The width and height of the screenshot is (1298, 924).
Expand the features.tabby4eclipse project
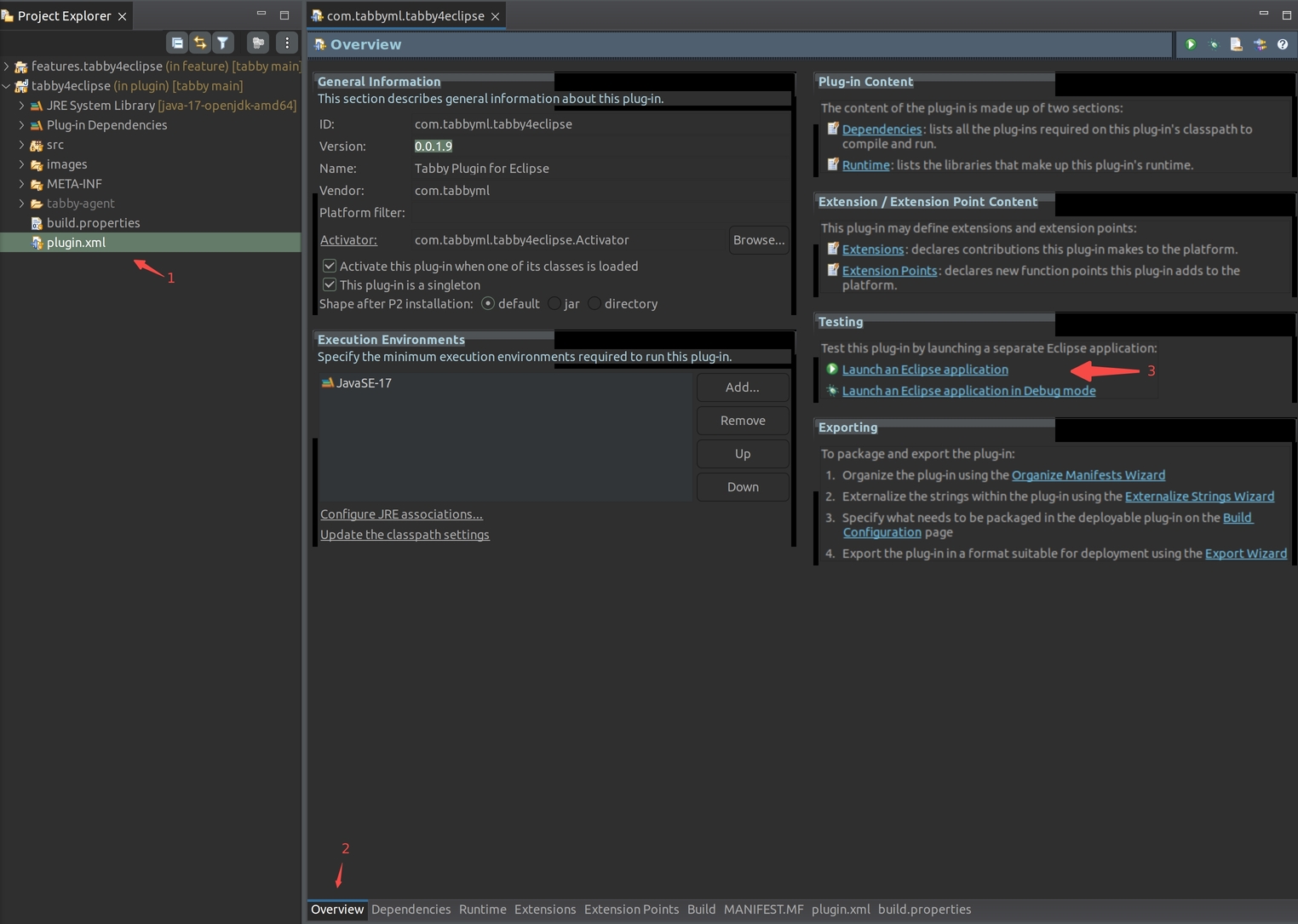click(7, 66)
